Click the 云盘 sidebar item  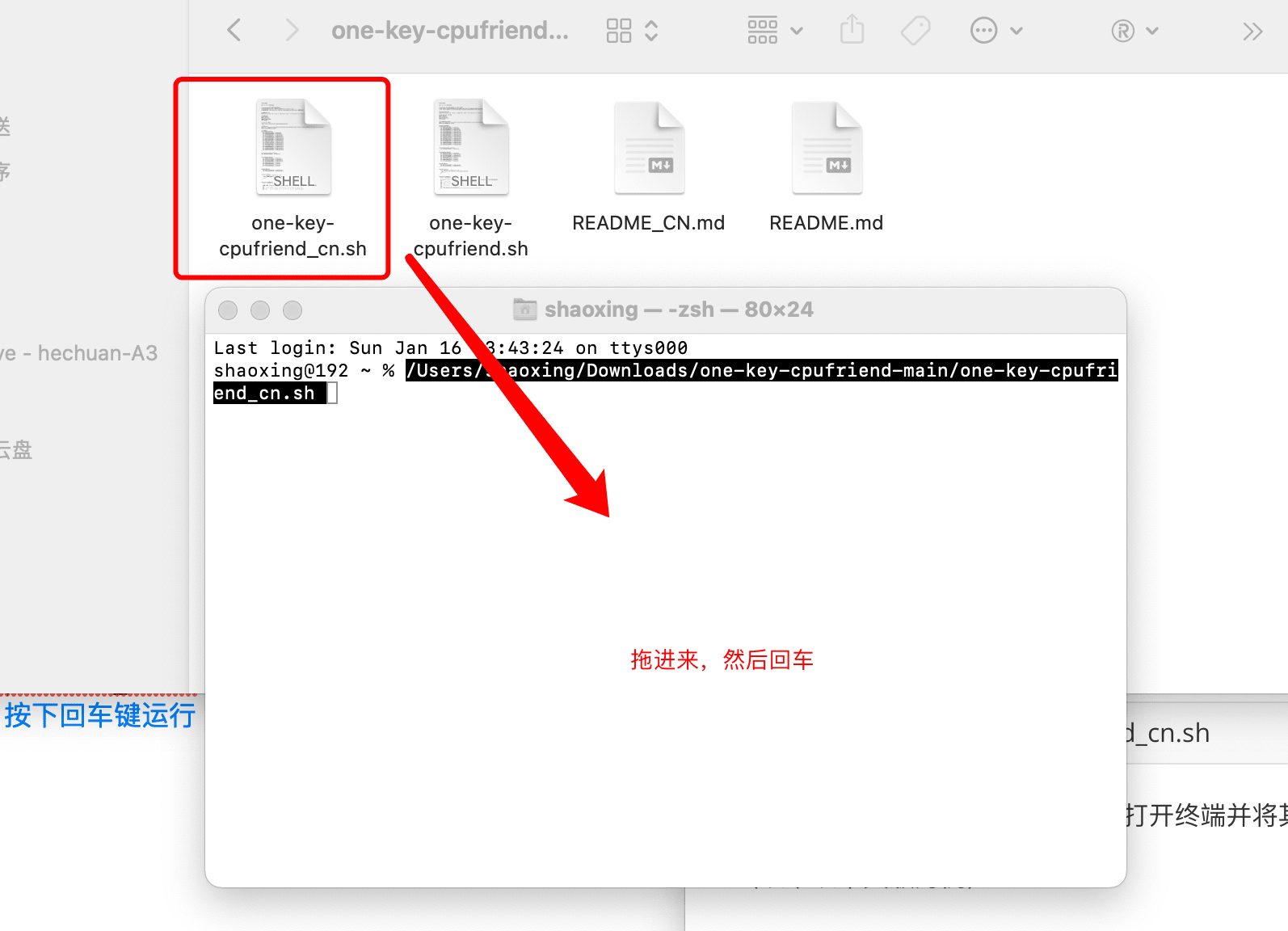coord(16,449)
